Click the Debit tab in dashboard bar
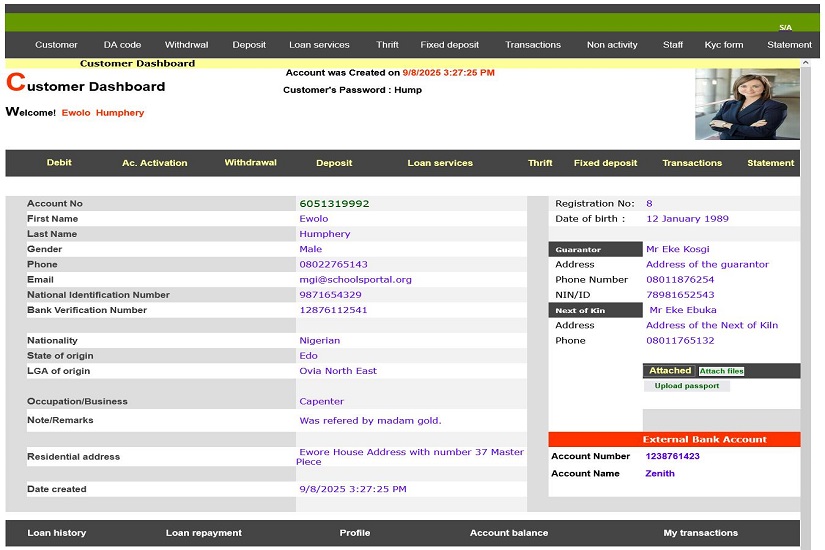 (59, 163)
